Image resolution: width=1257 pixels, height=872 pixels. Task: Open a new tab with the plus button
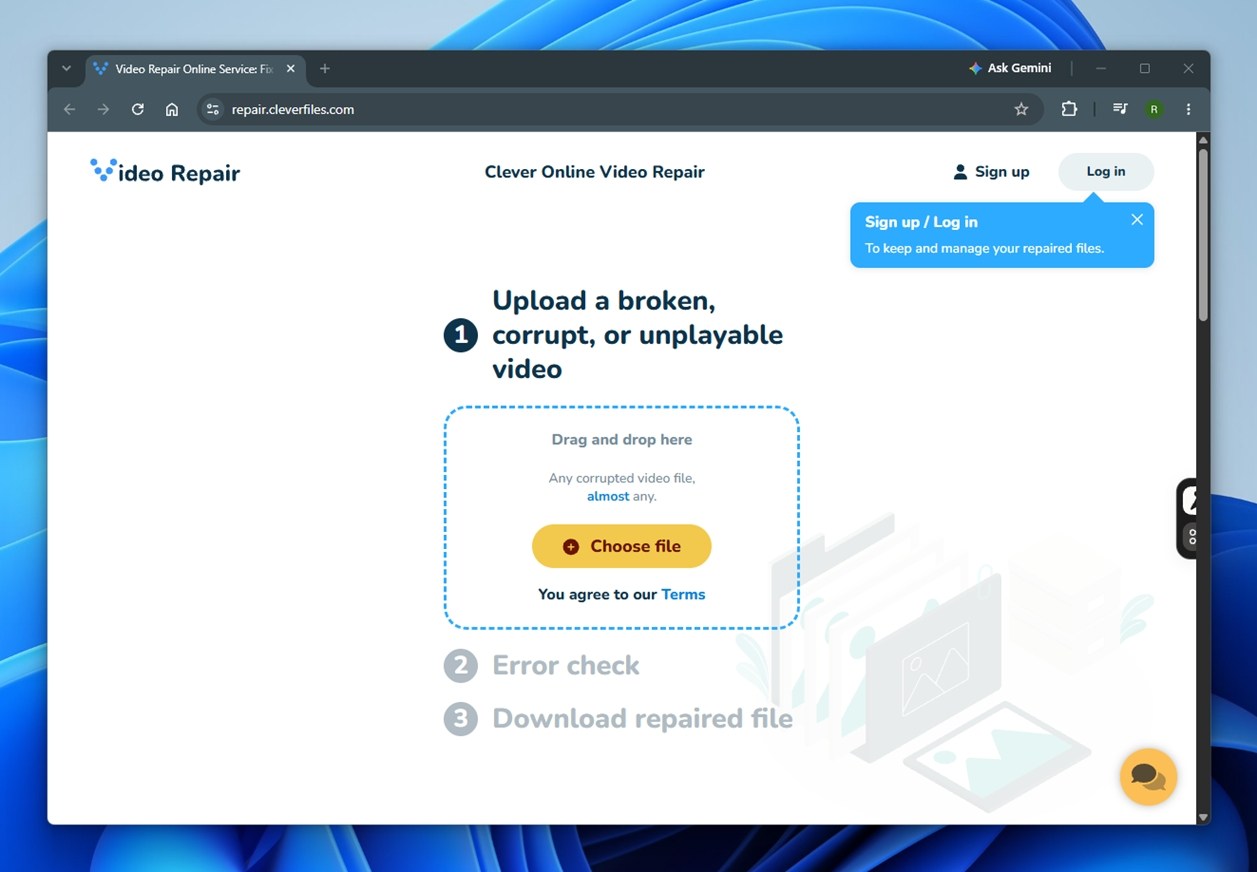(324, 69)
